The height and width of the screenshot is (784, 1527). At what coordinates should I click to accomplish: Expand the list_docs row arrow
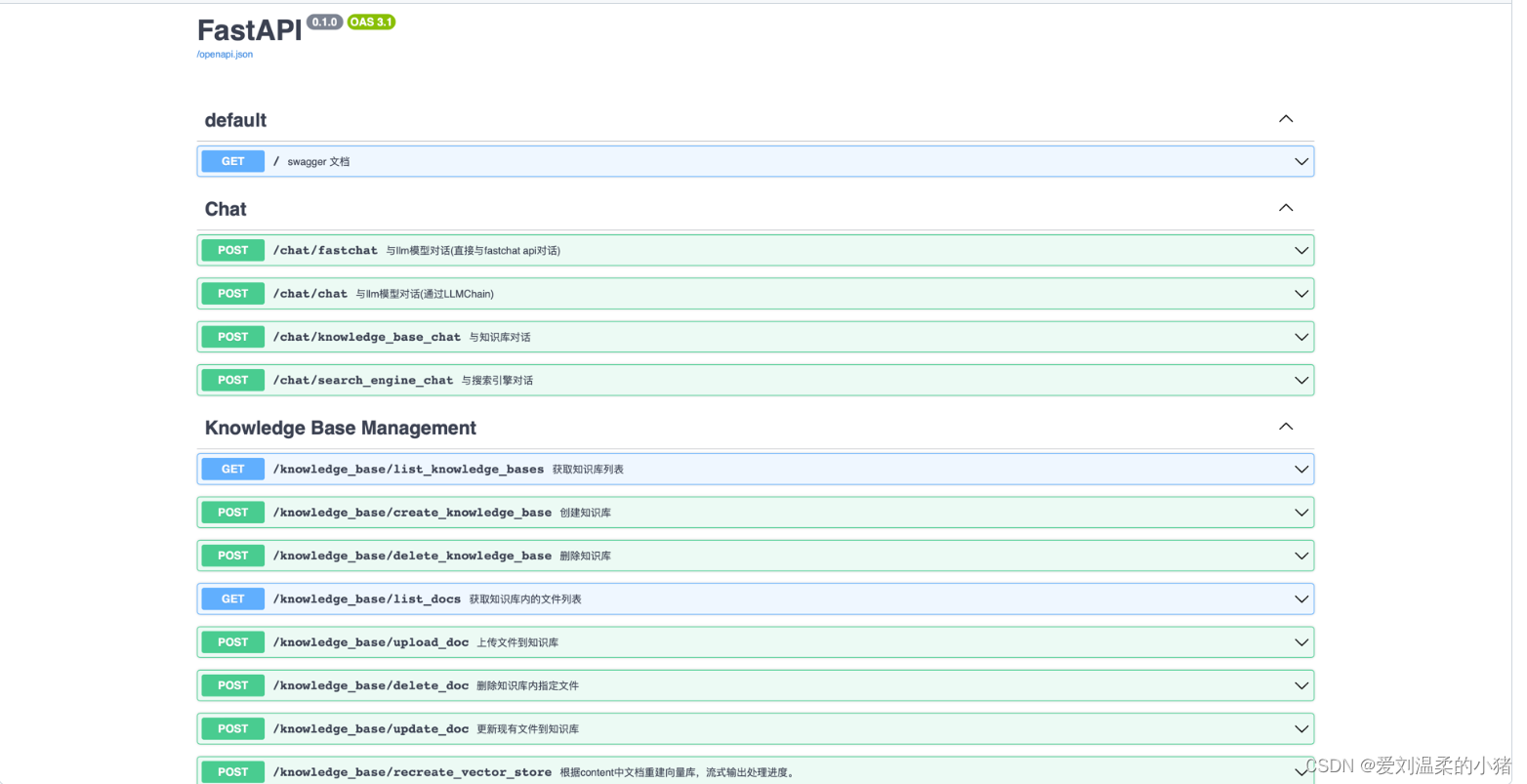pos(1301,599)
